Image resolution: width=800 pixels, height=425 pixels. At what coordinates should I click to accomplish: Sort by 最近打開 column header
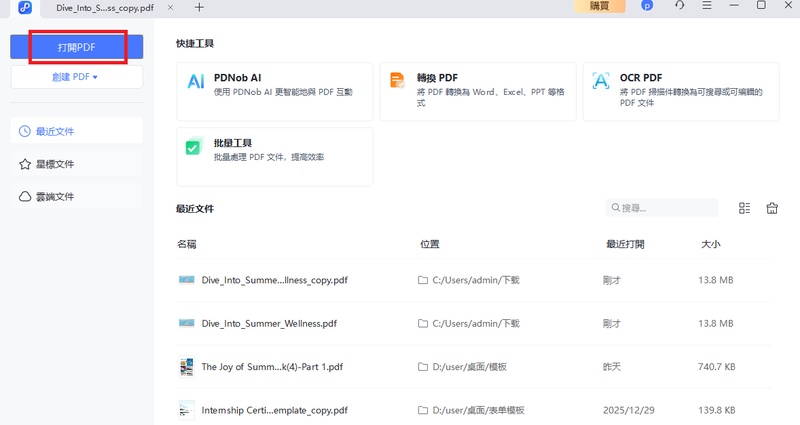(x=625, y=244)
